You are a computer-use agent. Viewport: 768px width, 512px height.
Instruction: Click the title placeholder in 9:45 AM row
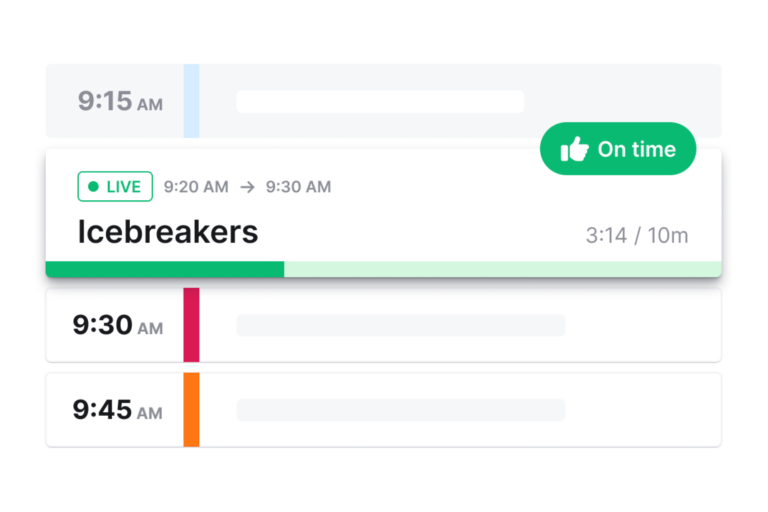pos(401,410)
